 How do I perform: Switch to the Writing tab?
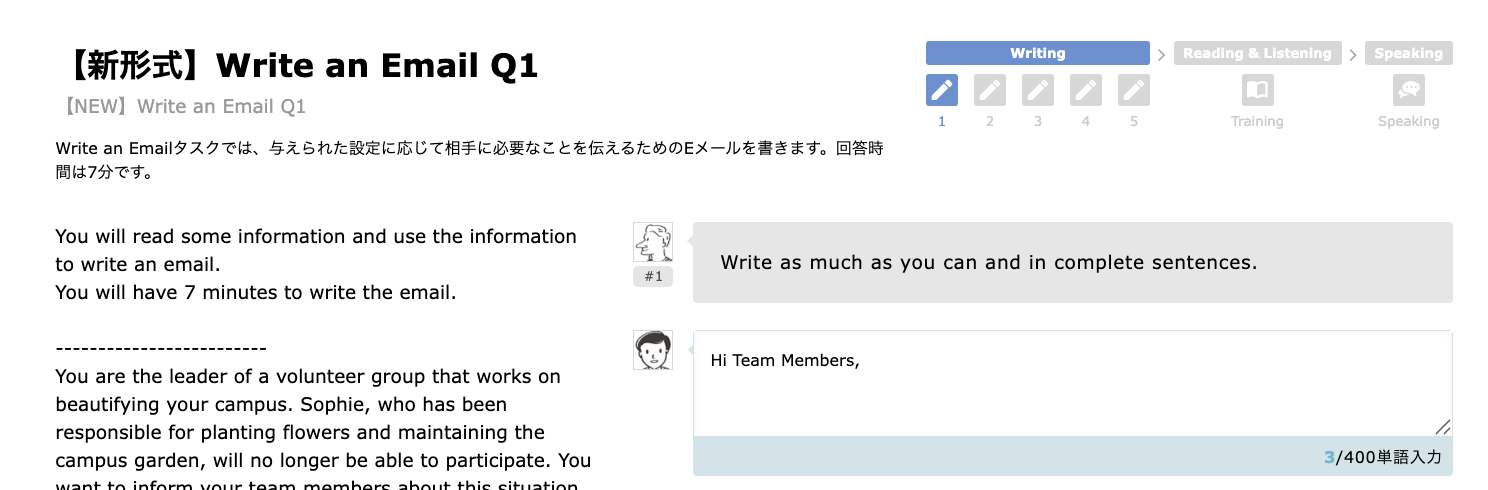(x=1037, y=53)
